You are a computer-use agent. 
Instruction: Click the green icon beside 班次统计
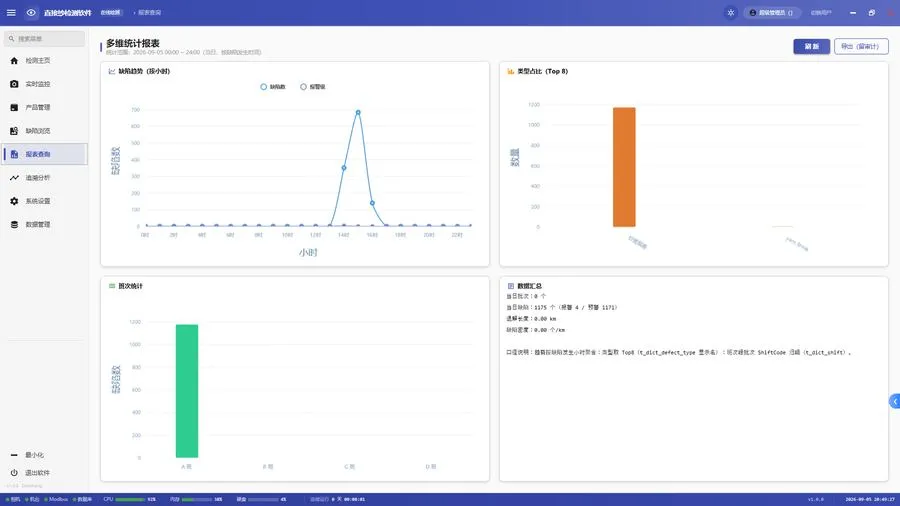(x=112, y=286)
